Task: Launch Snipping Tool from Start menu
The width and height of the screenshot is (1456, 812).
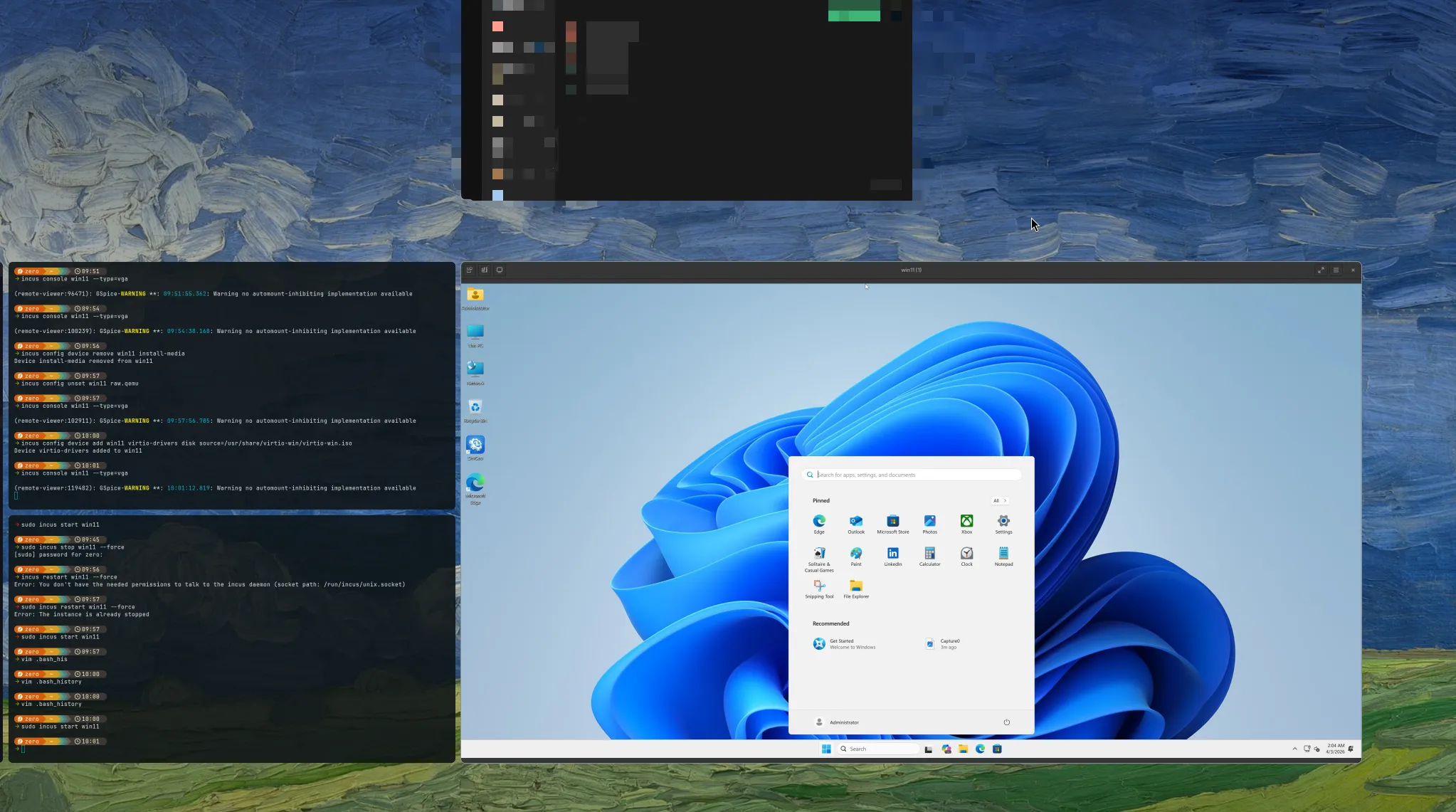Action: (x=819, y=586)
